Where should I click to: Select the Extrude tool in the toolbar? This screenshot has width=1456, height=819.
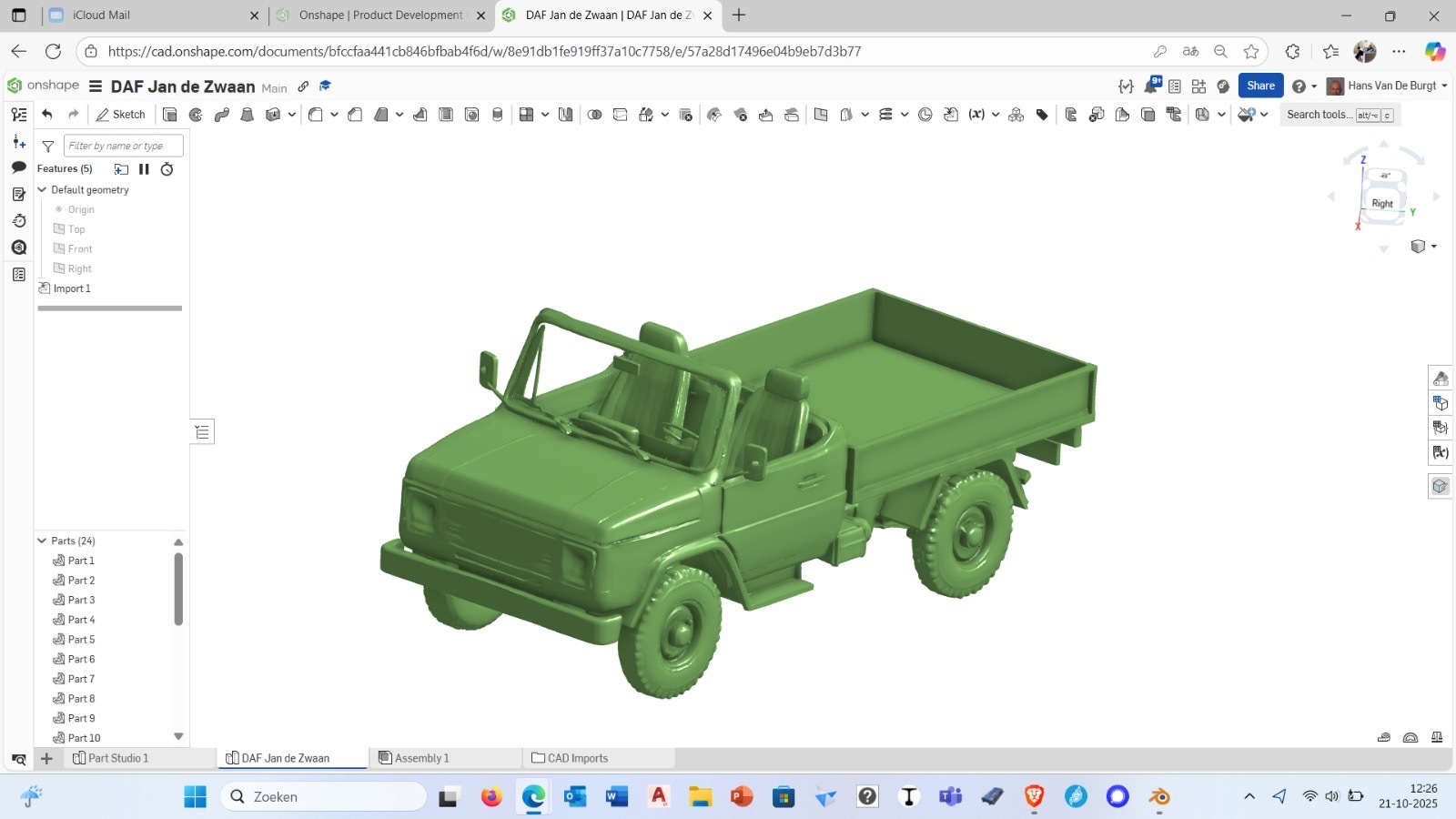click(170, 115)
